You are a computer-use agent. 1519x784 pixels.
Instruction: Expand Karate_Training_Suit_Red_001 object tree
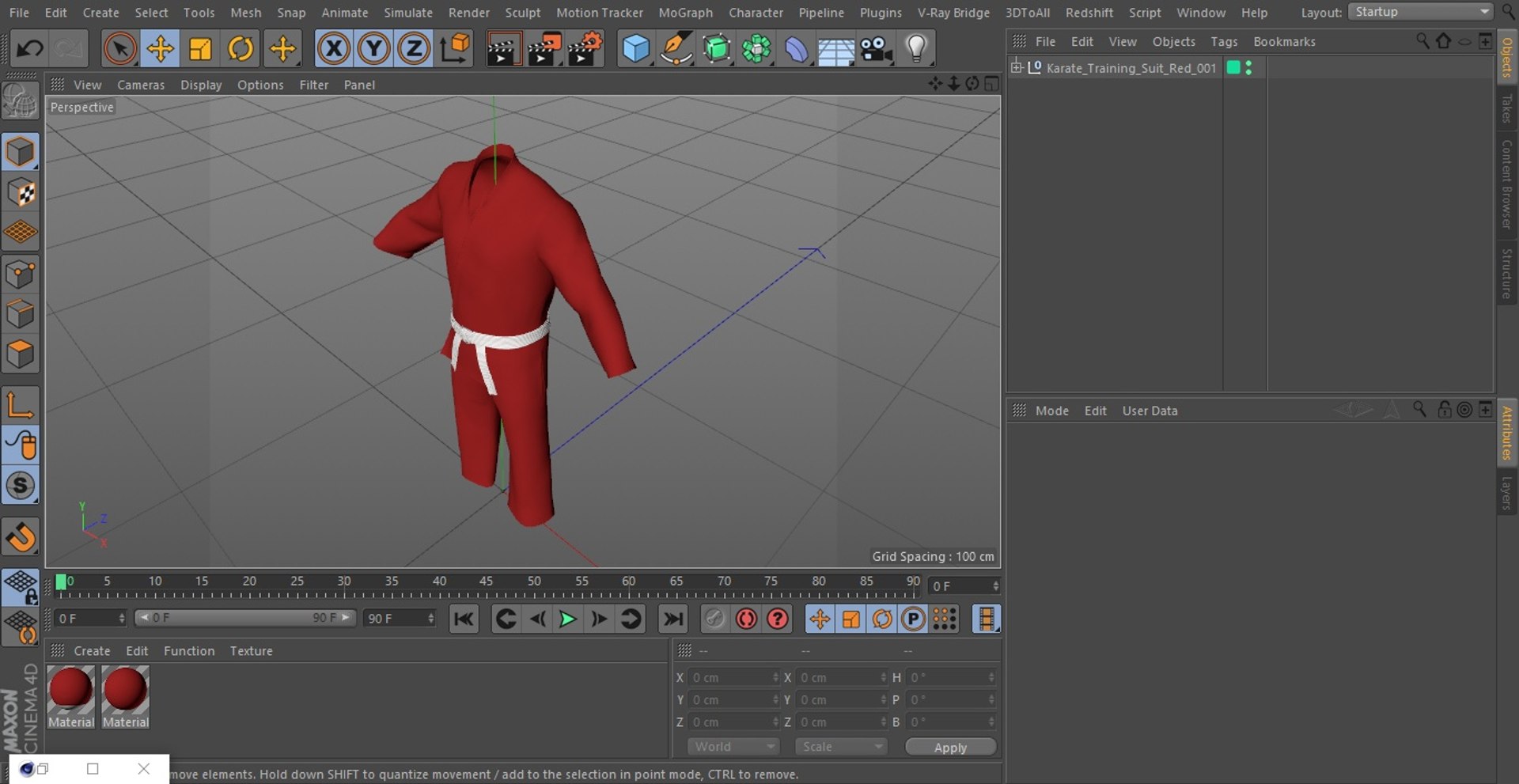[1017, 67]
